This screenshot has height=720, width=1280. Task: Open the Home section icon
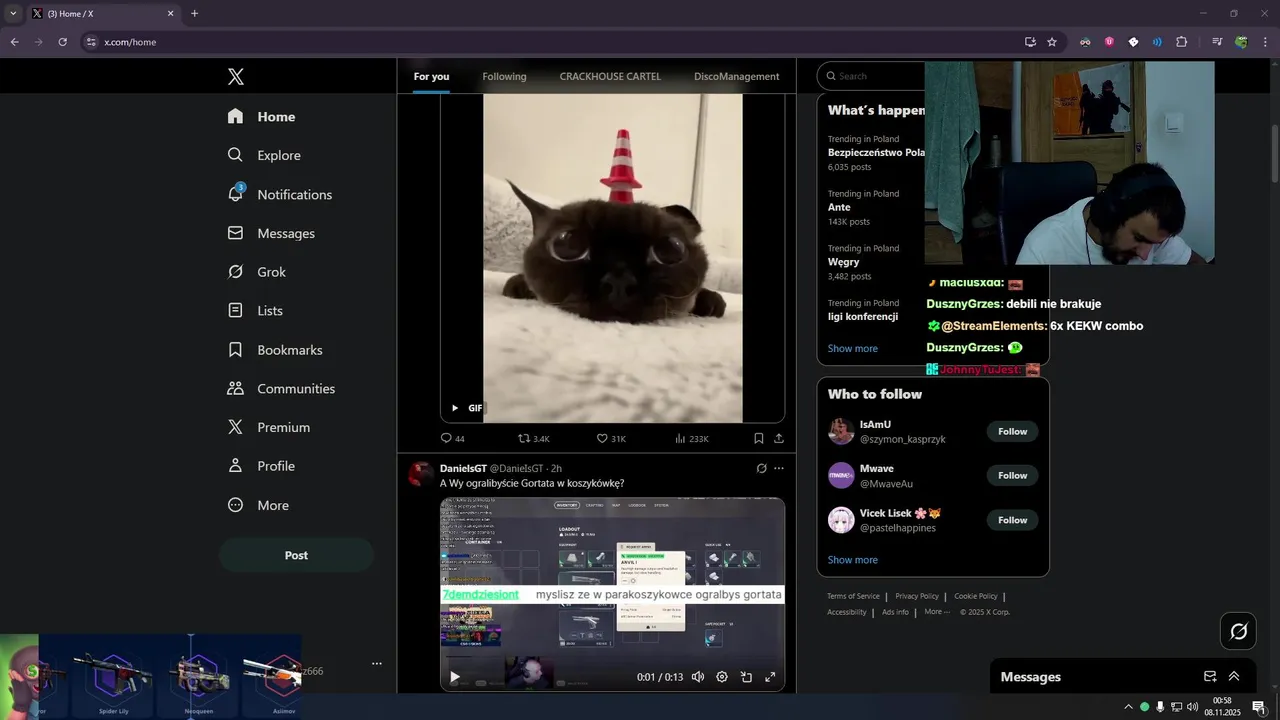235,116
